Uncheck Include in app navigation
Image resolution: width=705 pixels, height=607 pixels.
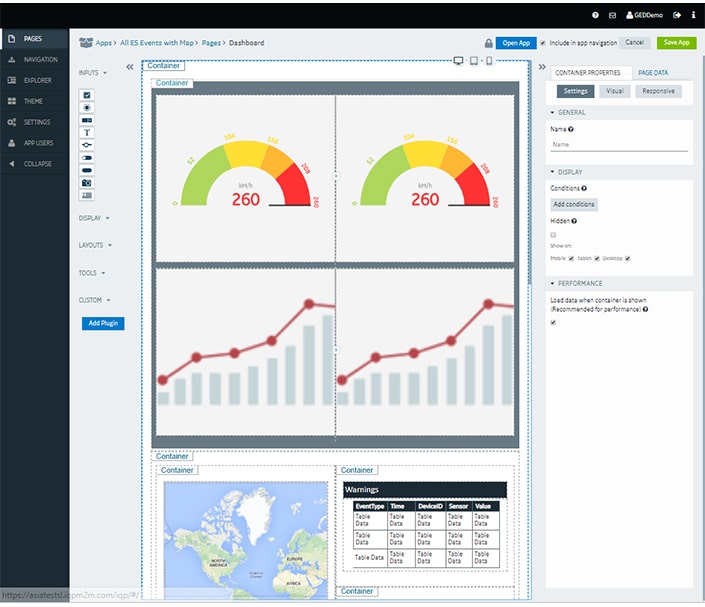(x=543, y=43)
